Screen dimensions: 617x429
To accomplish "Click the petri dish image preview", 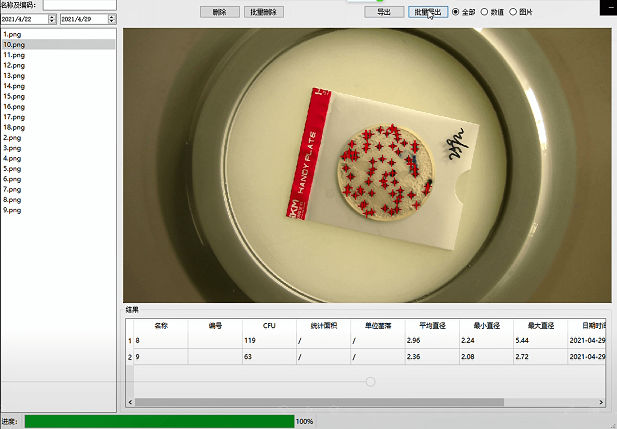I will pos(366,165).
